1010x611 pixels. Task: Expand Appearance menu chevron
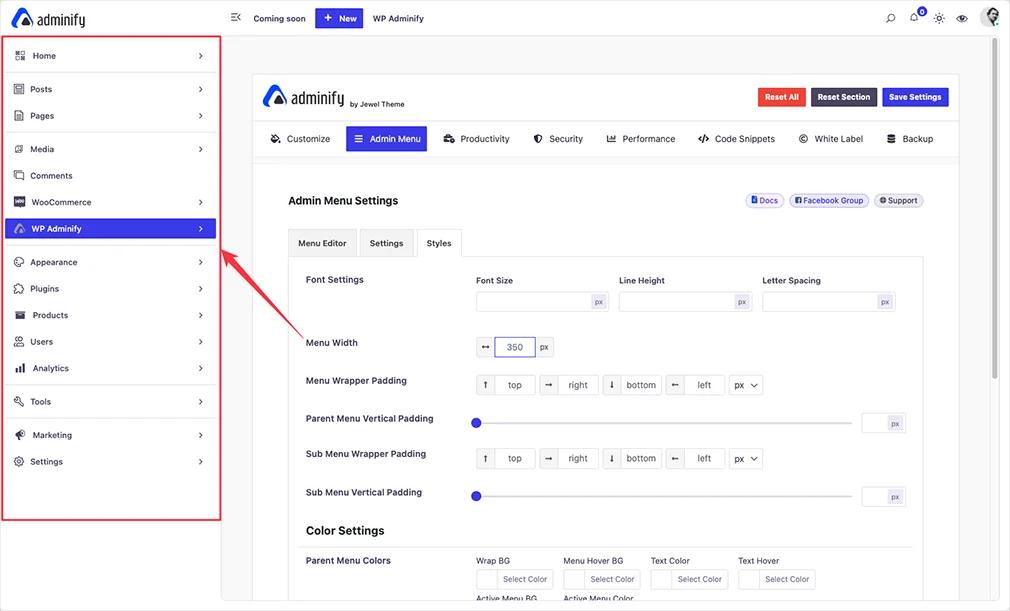point(201,262)
